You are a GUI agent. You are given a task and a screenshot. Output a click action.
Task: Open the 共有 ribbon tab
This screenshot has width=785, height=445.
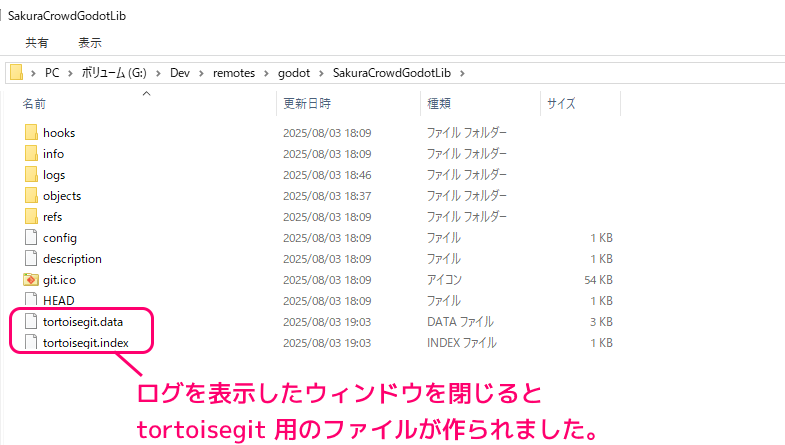(37, 43)
